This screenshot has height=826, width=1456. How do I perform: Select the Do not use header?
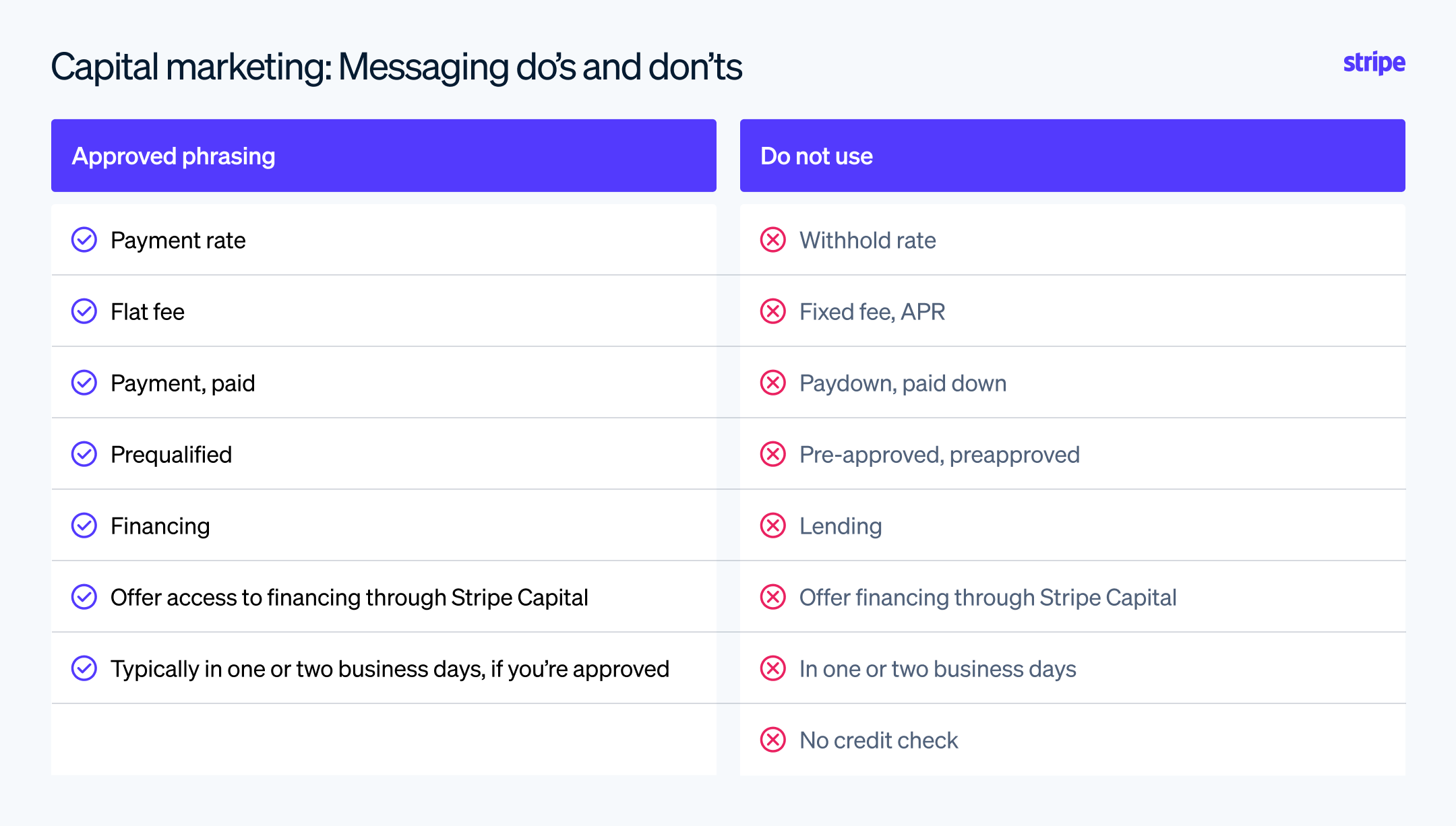tap(1072, 156)
